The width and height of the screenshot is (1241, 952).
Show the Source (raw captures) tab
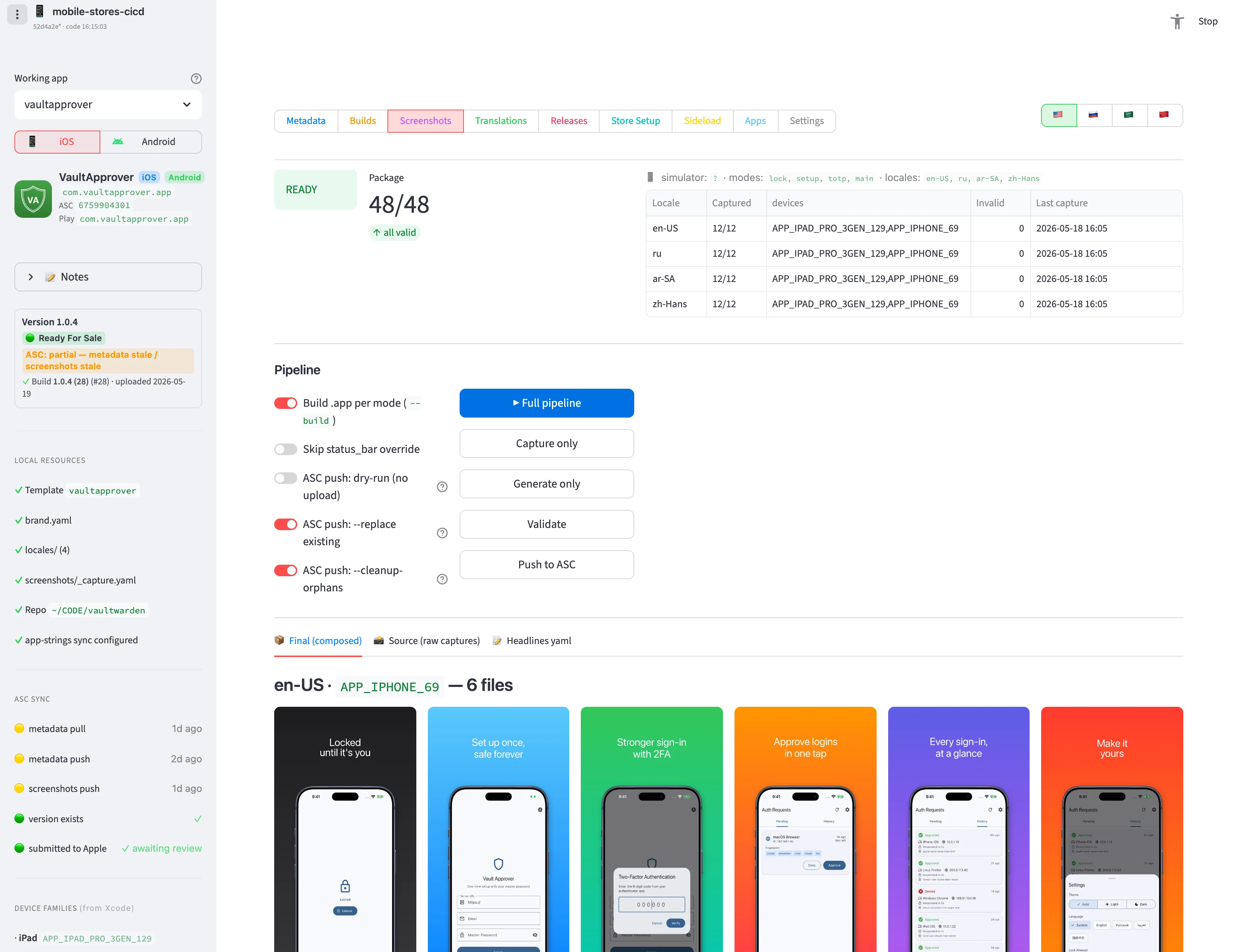tap(427, 641)
